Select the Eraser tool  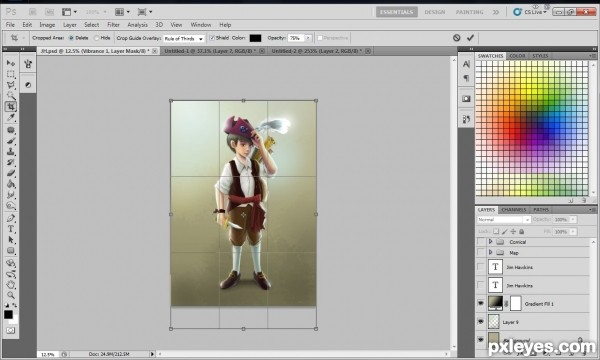pos(11,173)
